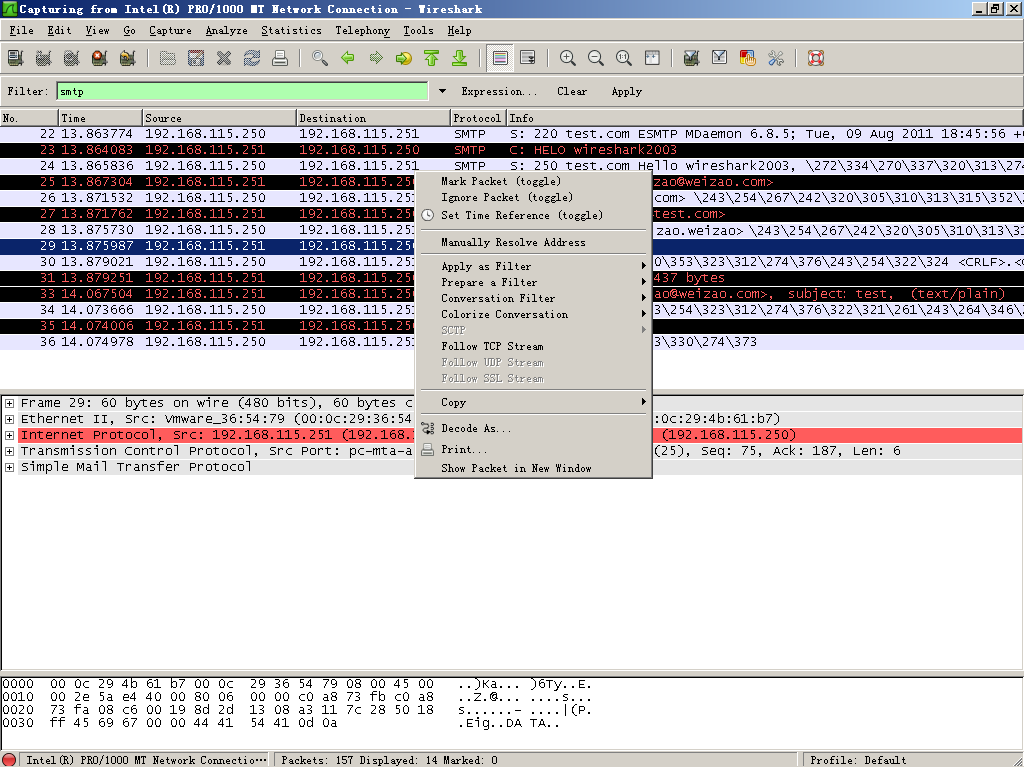1024x768 pixels.
Task: Open Find packet magnifier icon
Action: coord(320,58)
